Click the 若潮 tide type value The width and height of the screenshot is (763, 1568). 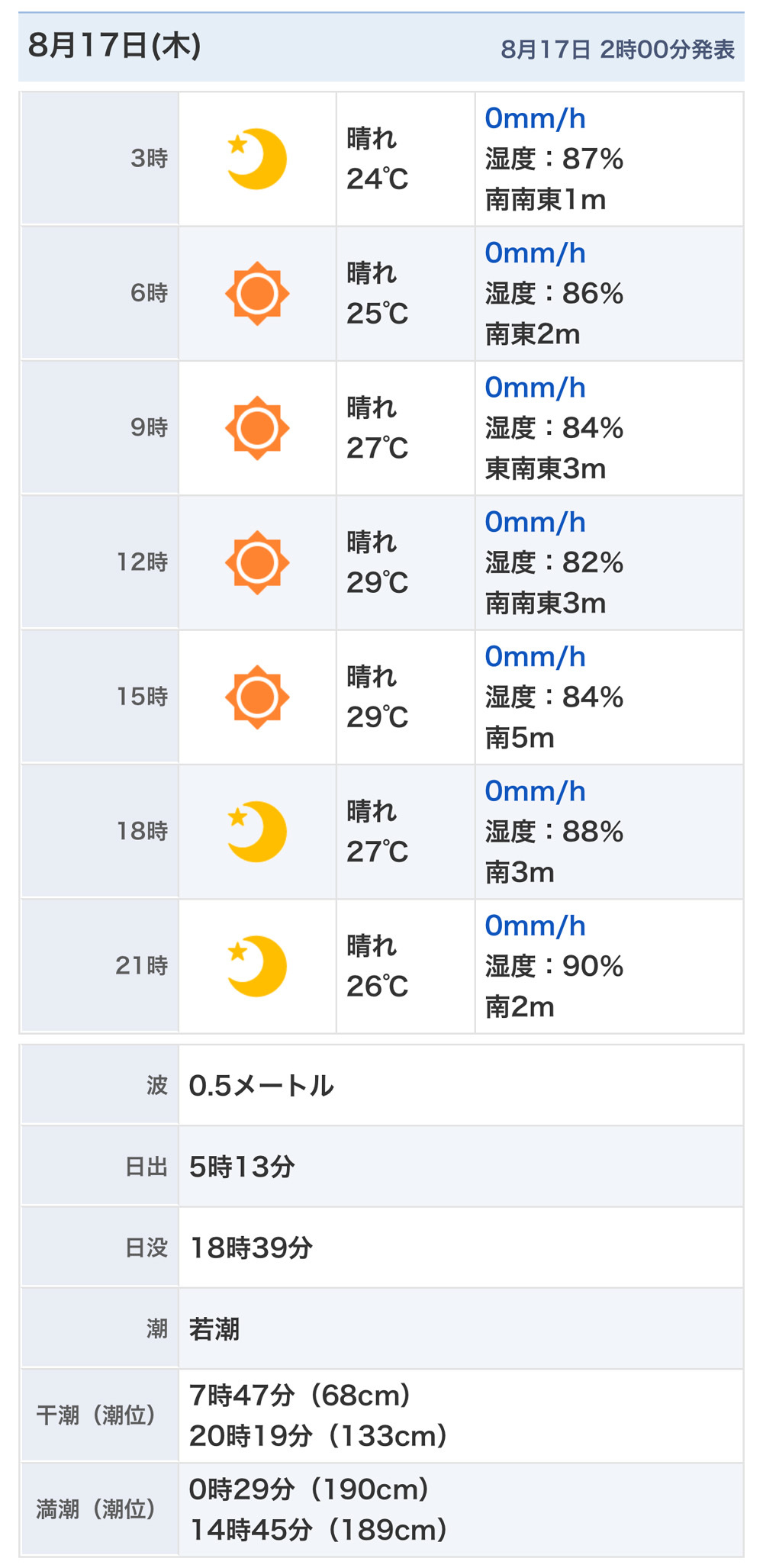coord(214,1328)
